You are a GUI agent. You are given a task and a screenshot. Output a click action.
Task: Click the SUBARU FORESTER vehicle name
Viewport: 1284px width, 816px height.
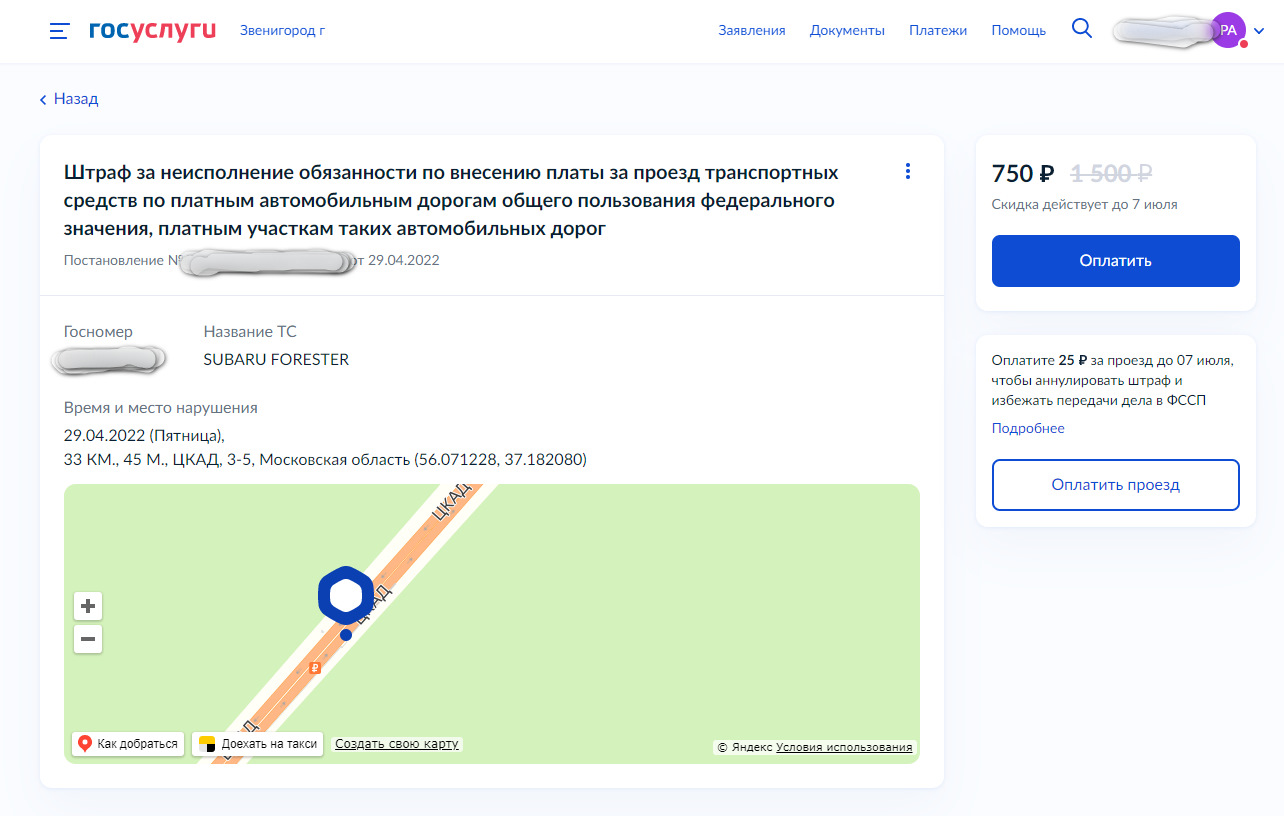pos(276,359)
